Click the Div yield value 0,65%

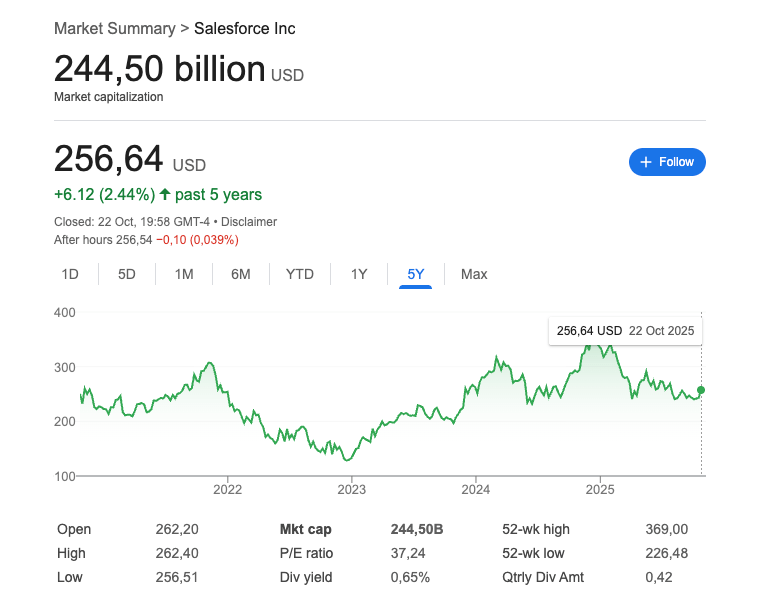click(410, 577)
